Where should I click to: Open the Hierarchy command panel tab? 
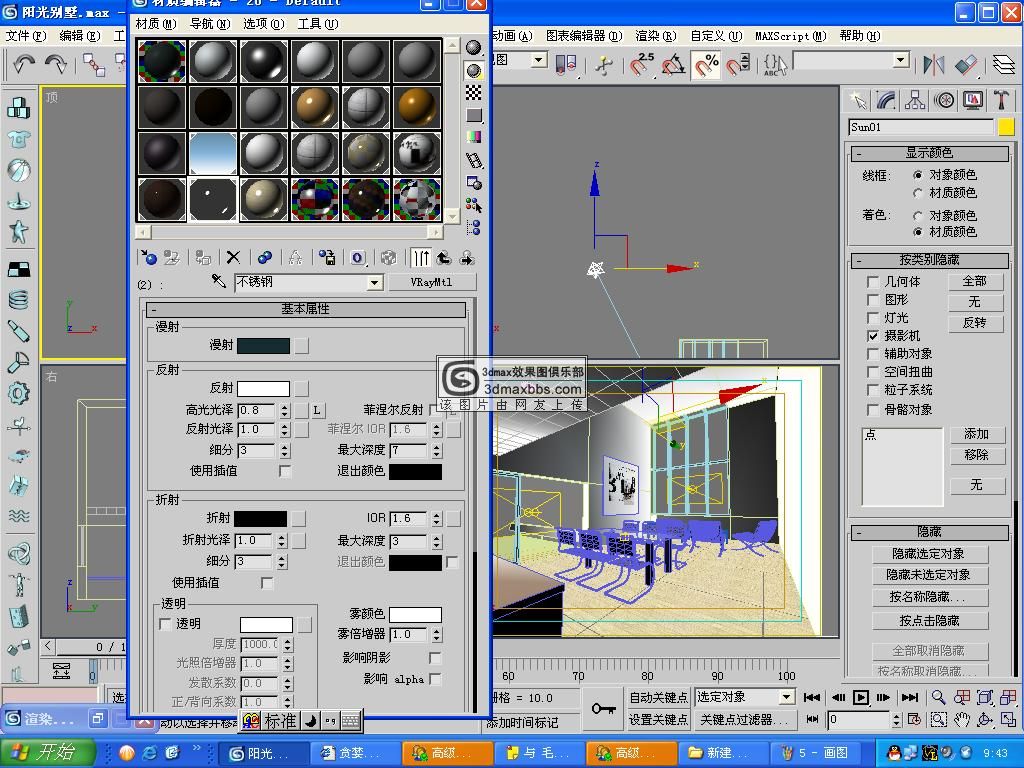914,100
